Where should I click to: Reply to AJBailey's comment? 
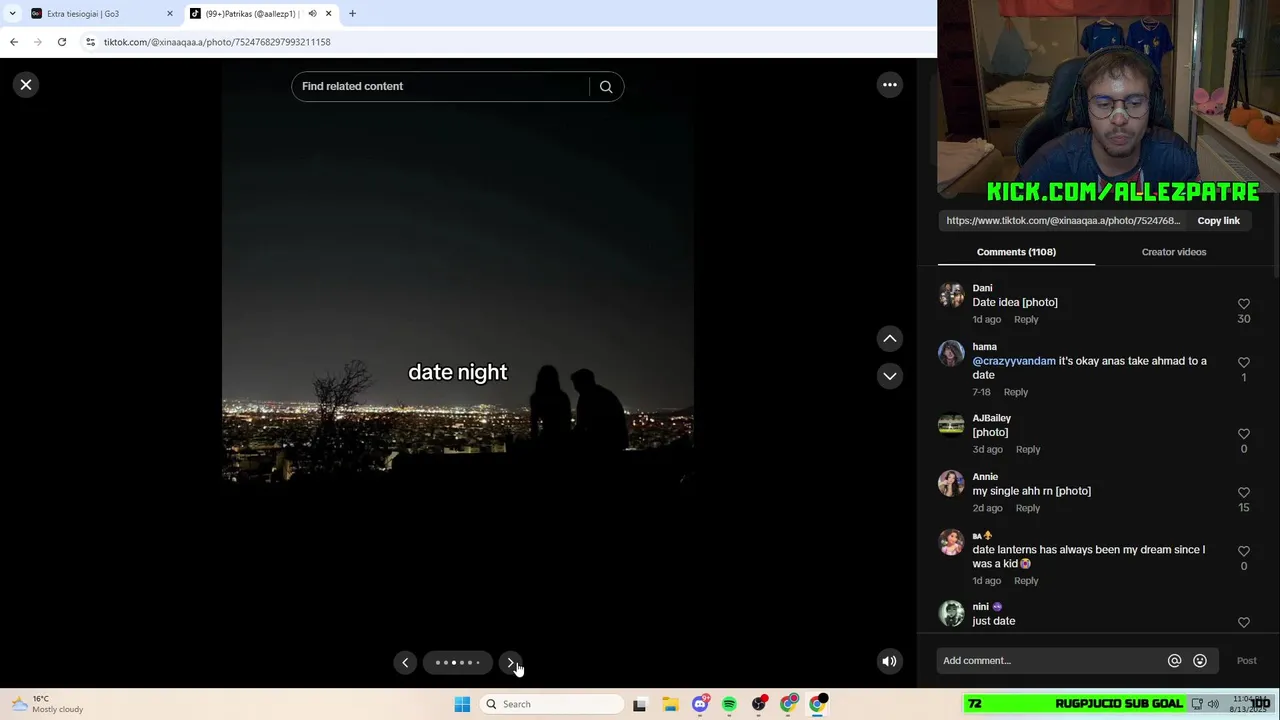coord(1028,450)
